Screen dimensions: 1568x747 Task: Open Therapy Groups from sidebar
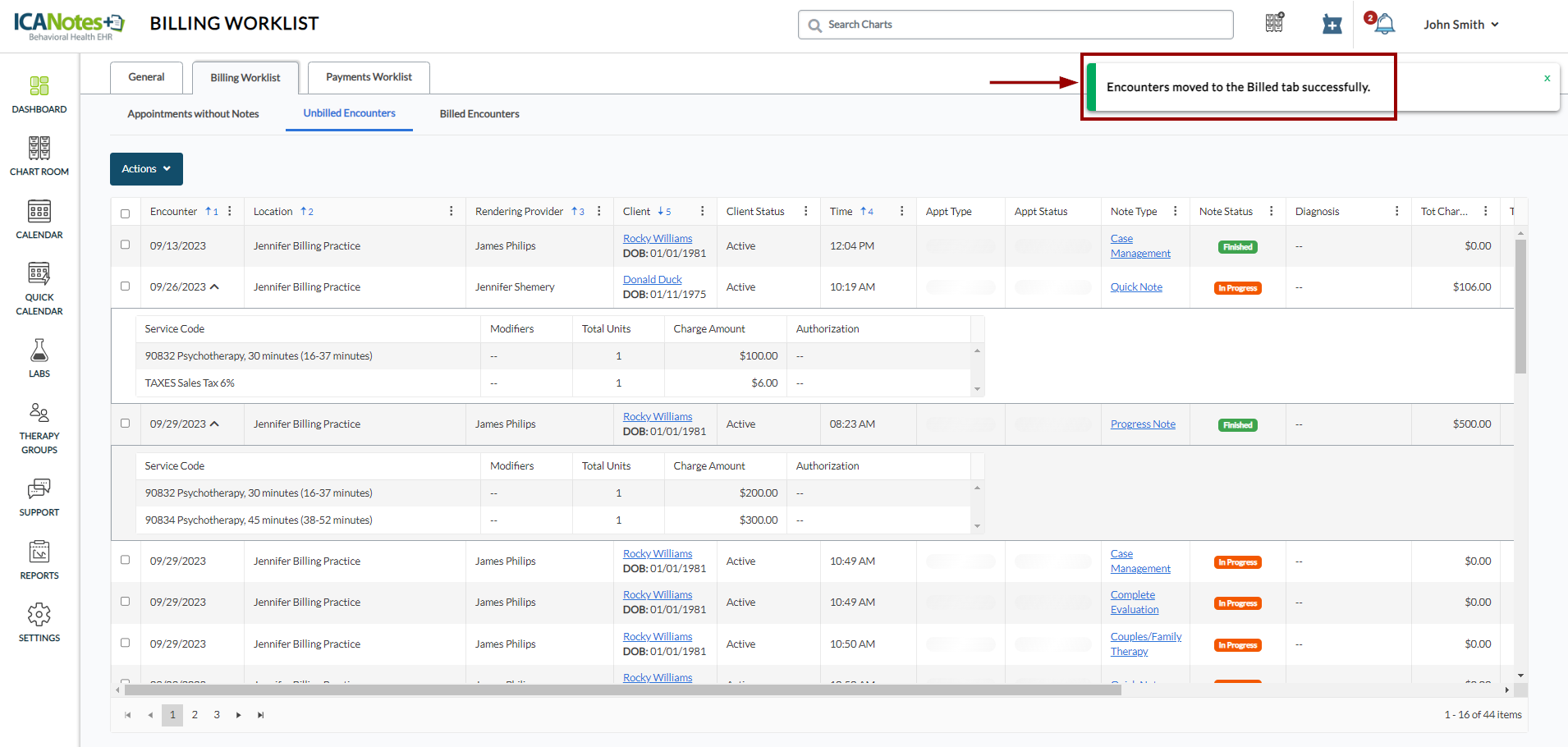pos(39,428)
